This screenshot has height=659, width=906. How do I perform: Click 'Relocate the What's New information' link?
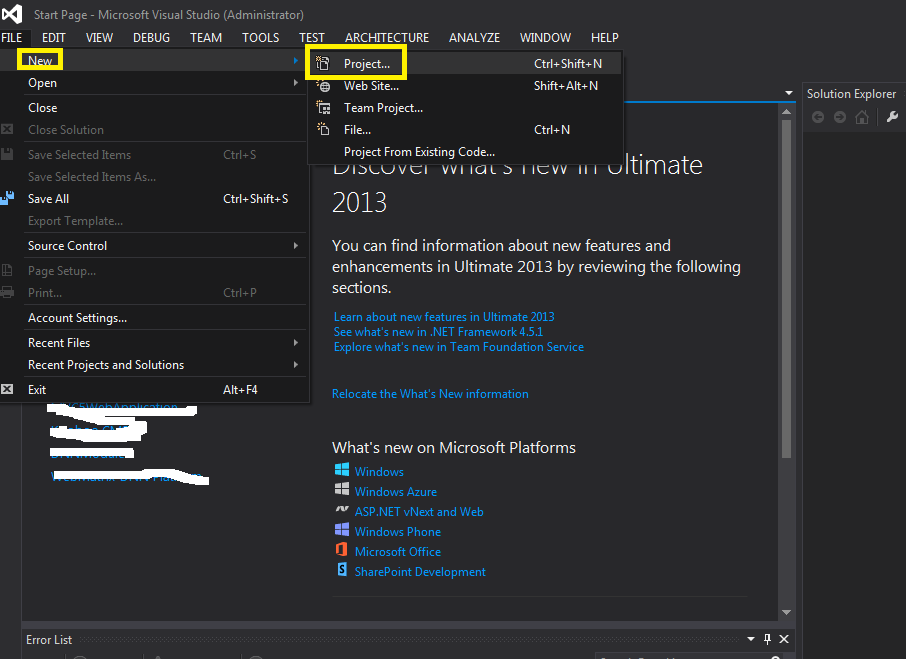tap(430, 394)
